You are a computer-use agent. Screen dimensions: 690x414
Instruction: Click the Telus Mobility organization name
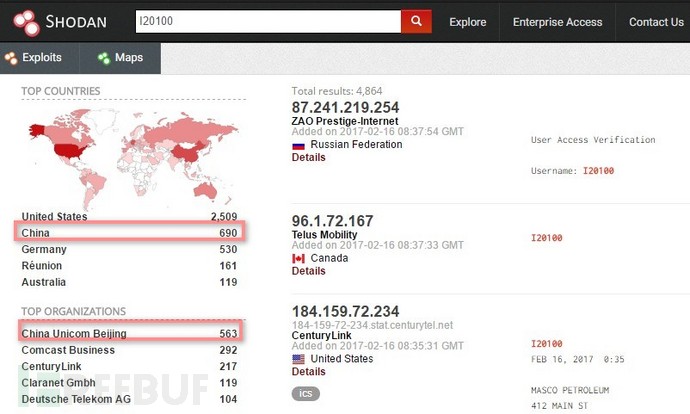324,234
